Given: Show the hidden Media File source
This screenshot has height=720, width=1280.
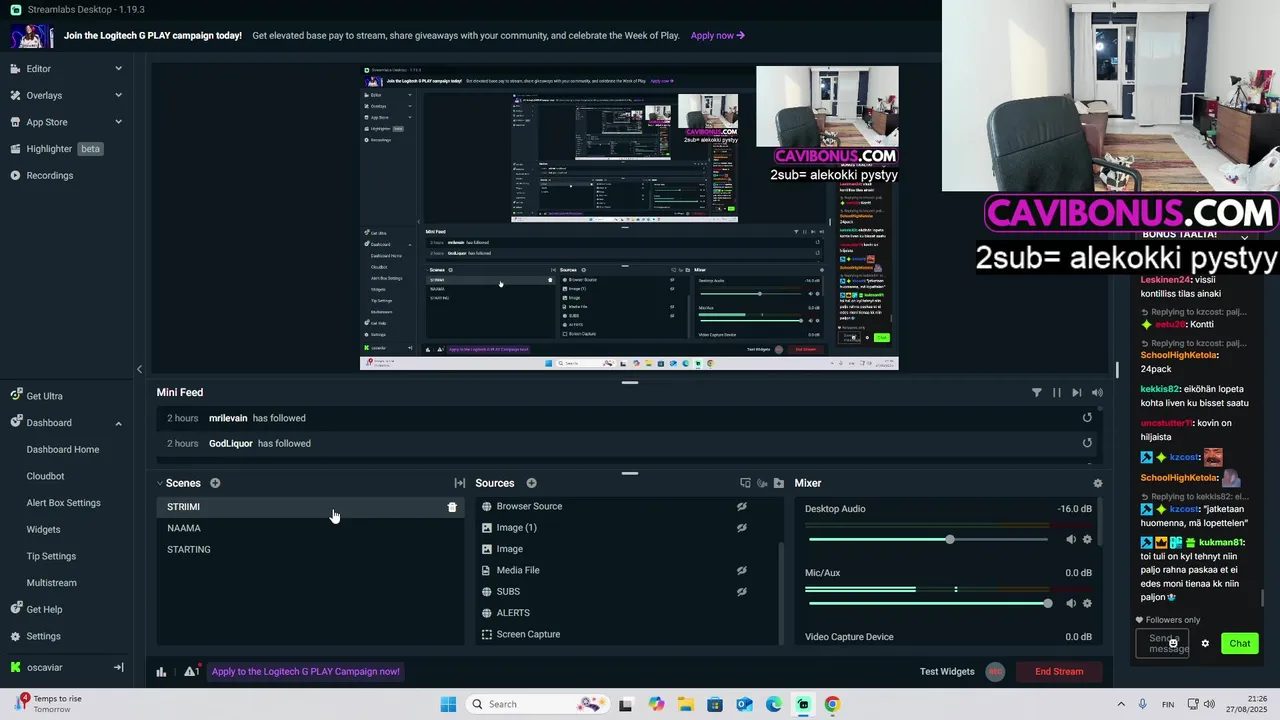Looking at the screenshot, I should (x=742, y=570).
